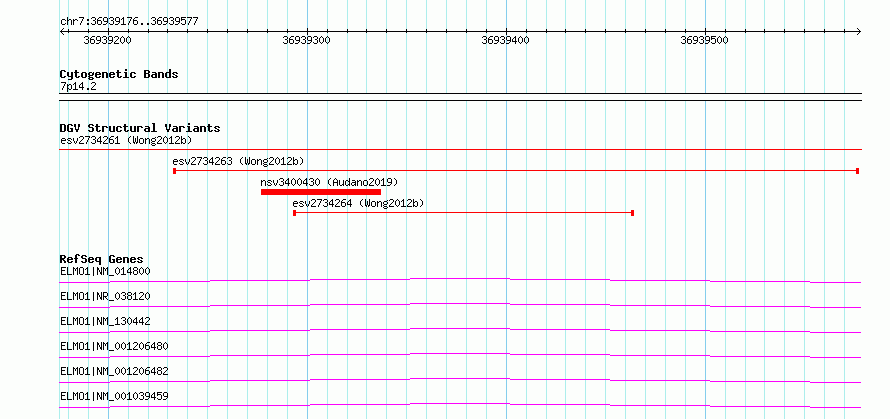Click the left arrow end of ruler
This screenshot has width=890, height=419.
[x=62, y=32]
